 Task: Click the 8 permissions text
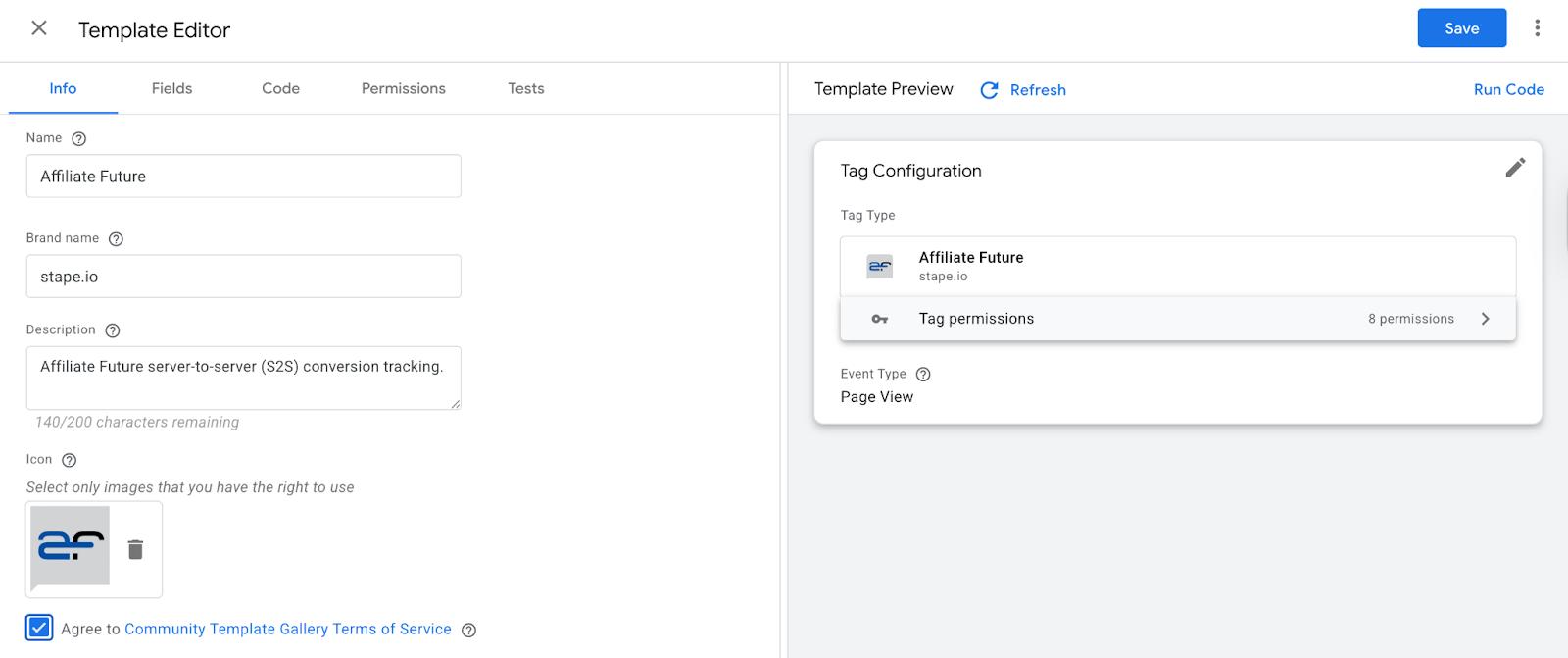click(1410, 319)
